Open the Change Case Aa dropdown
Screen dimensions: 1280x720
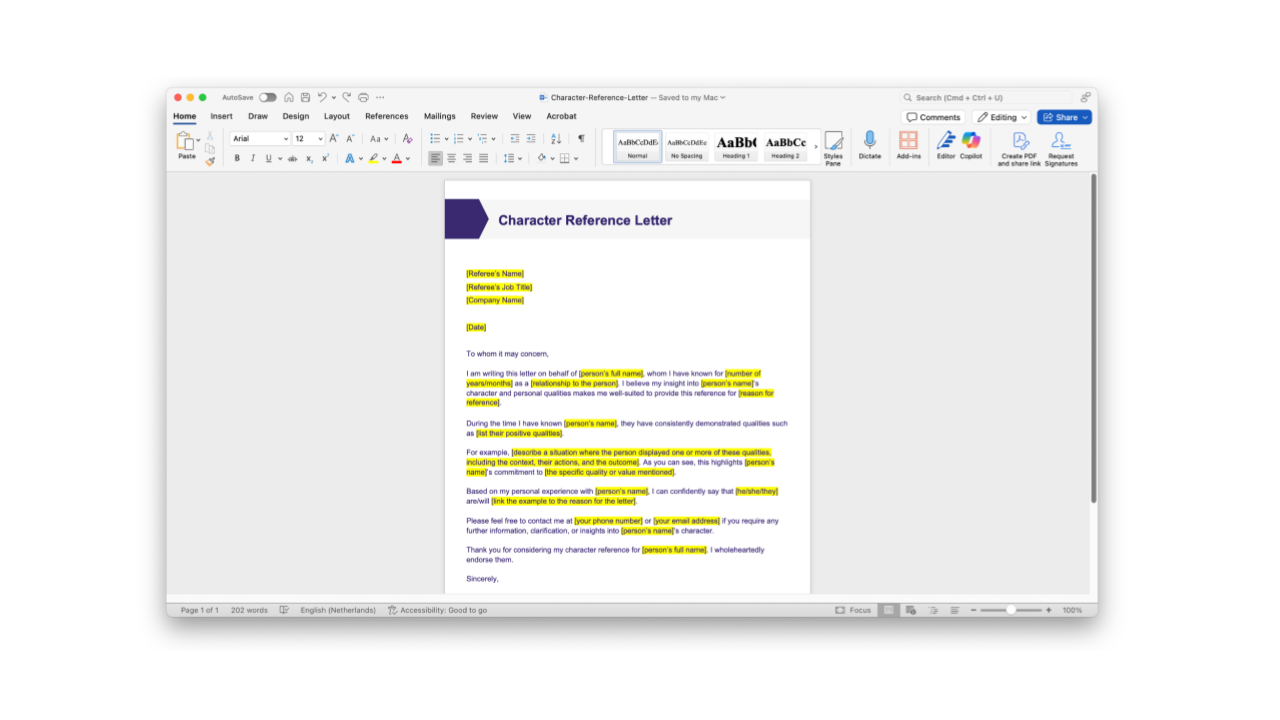click(378, 139)
